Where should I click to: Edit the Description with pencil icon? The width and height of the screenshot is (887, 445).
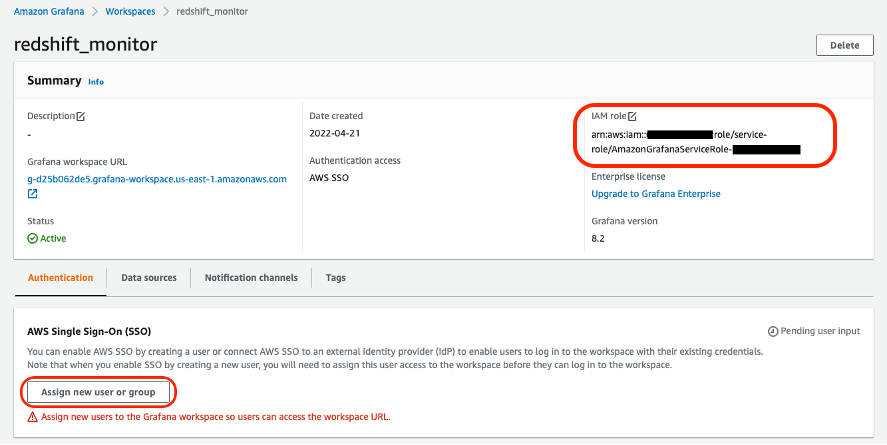point(81,116)
